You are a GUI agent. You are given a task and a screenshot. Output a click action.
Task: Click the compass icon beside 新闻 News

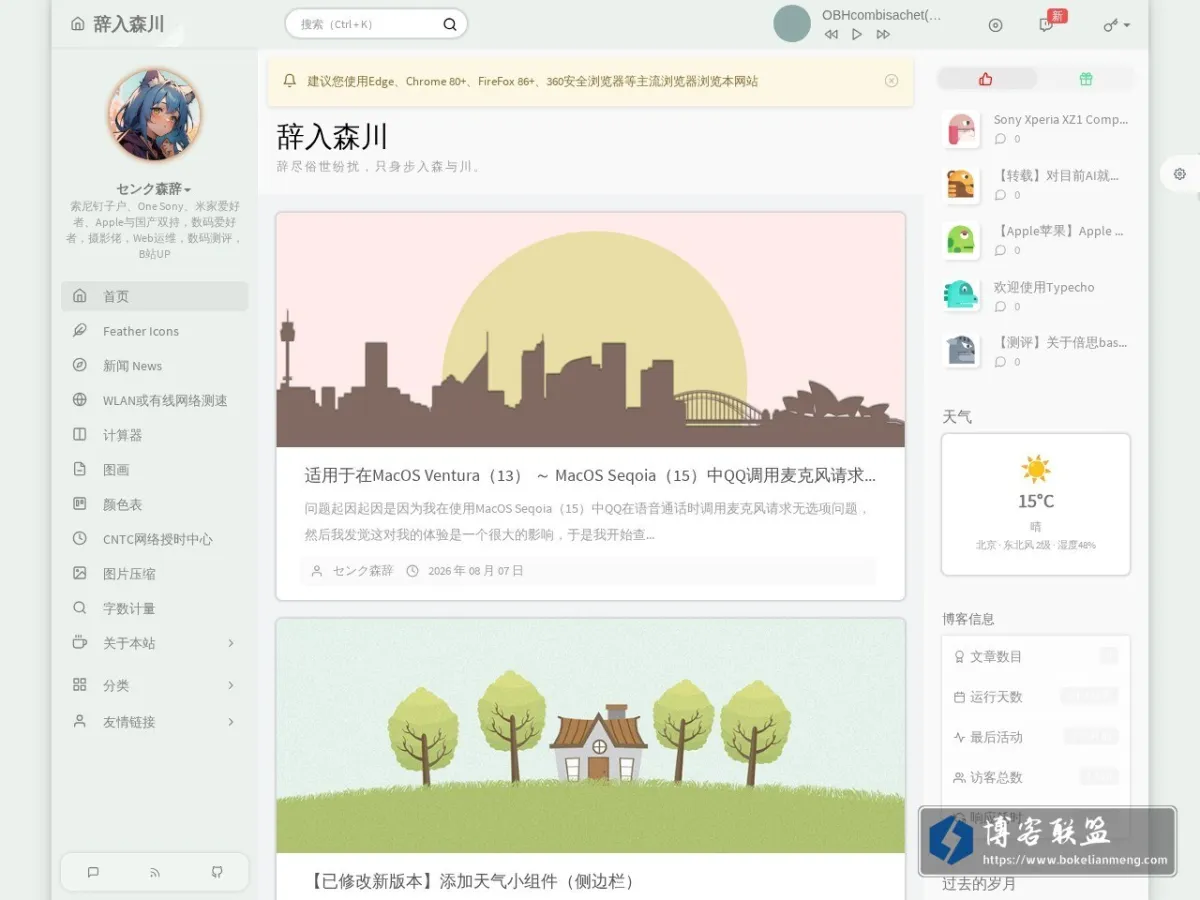click(80, 366)
